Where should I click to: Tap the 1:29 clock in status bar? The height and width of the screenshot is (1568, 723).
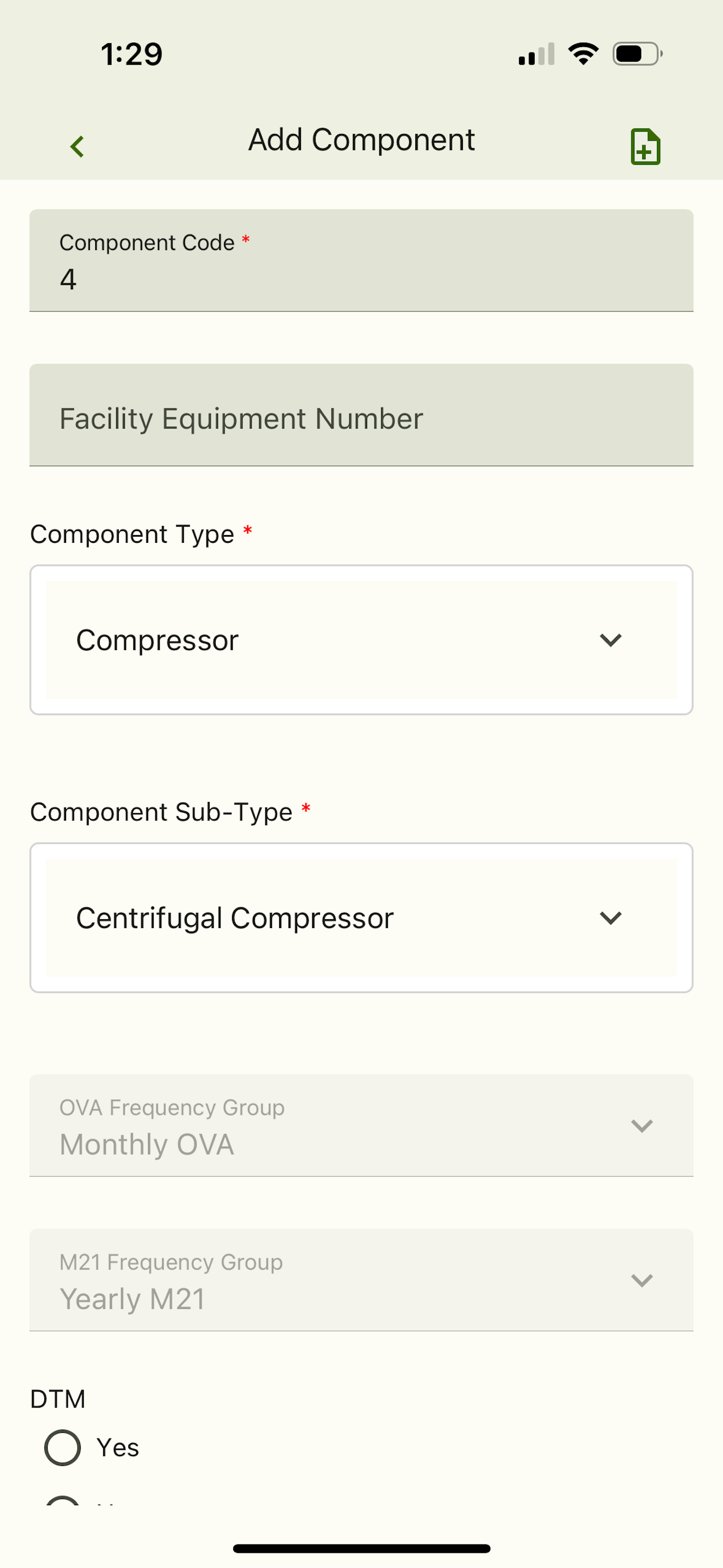pos(132,54)
